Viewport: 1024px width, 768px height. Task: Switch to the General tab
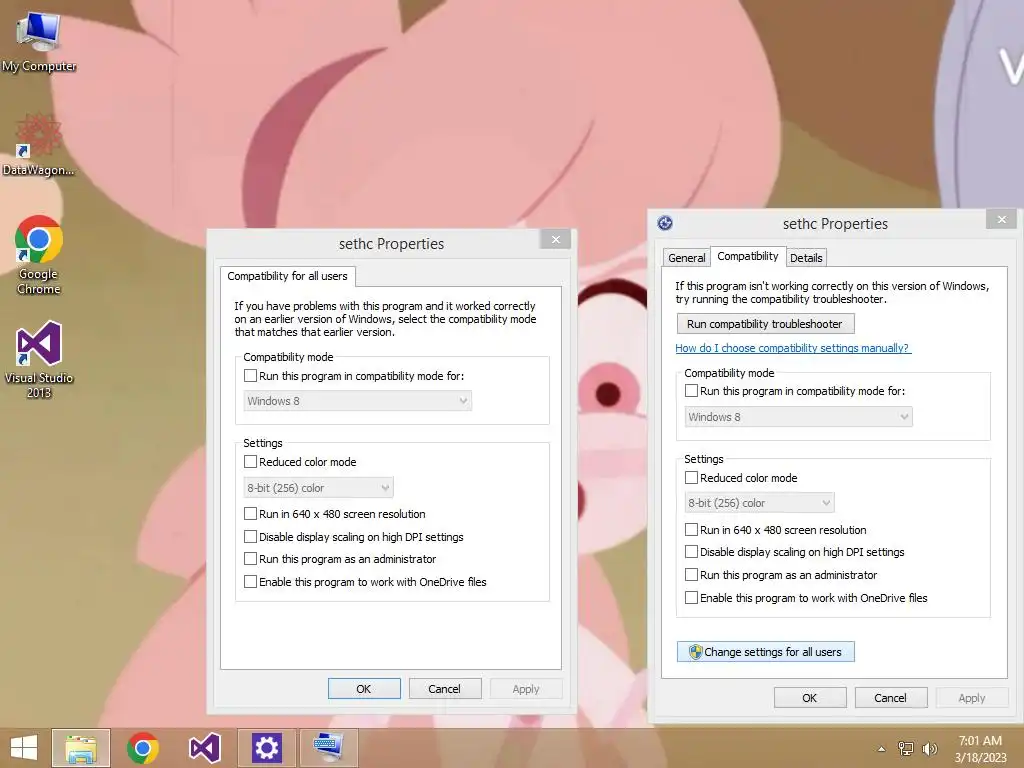tap(686, 258)
